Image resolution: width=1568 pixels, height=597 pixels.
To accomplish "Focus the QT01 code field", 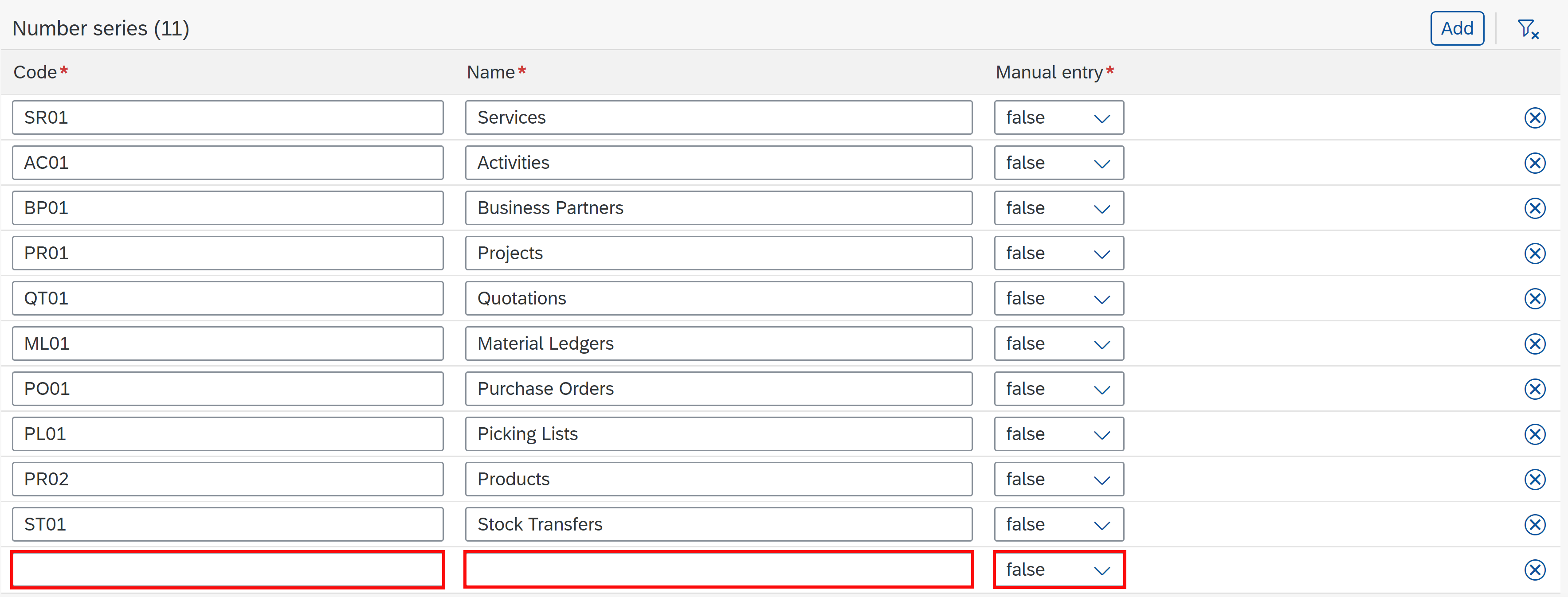I will point(227,298).
